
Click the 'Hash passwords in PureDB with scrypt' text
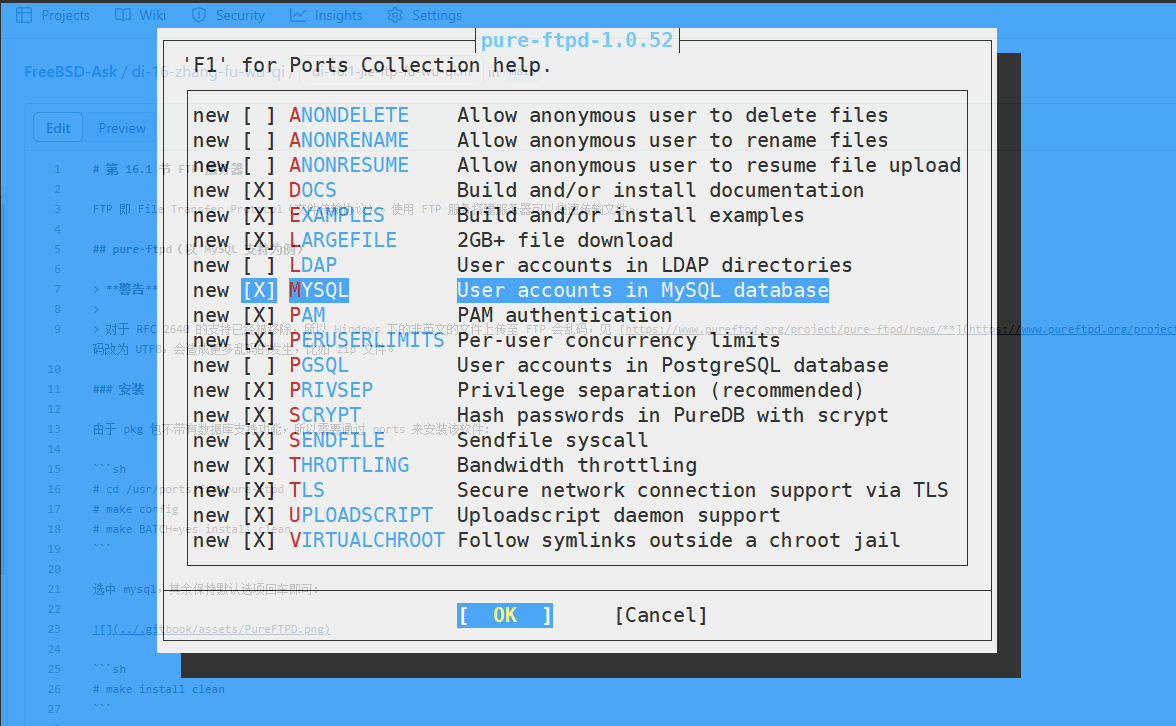673,416
